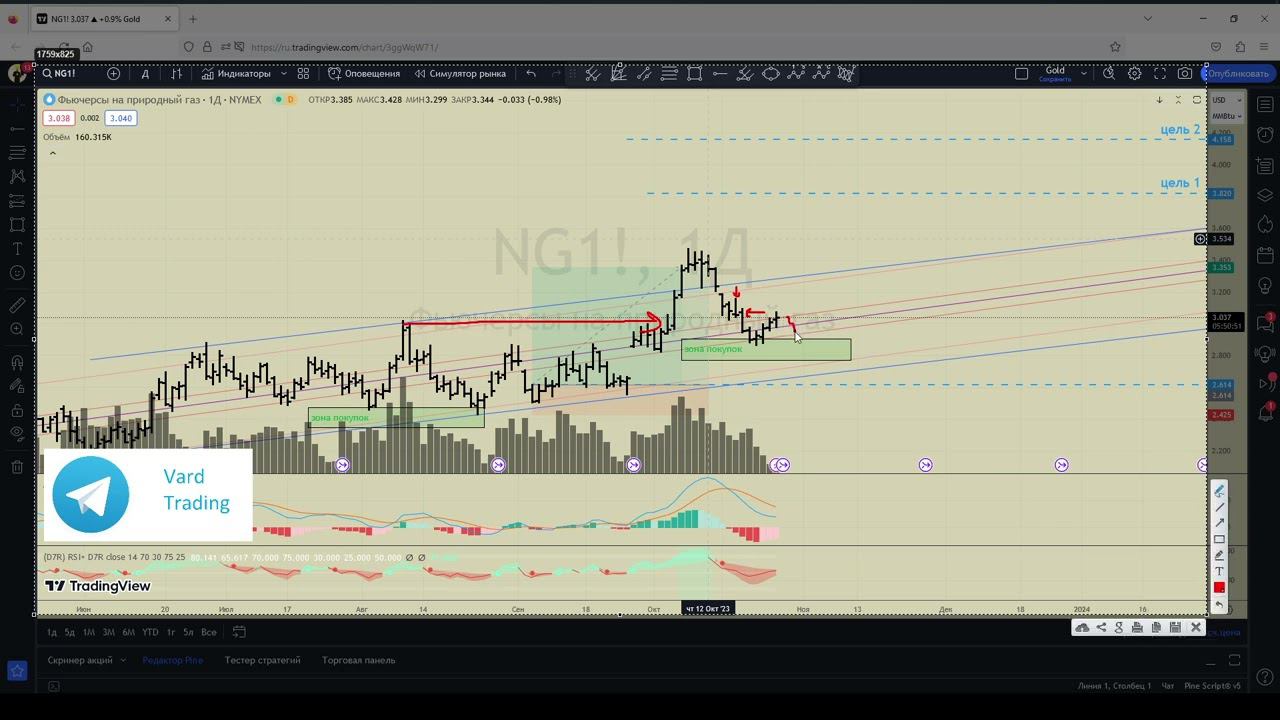This screenshot has height=720, width=1280.
Task: Click the цель 1 target line label
Action: click(x=1180, y=183)
